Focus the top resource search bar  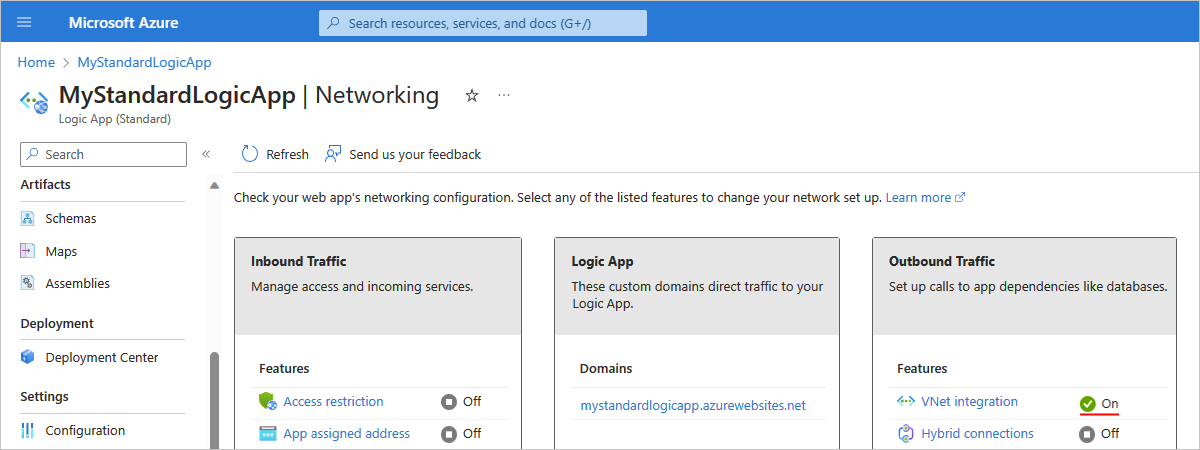pos(483,23)
